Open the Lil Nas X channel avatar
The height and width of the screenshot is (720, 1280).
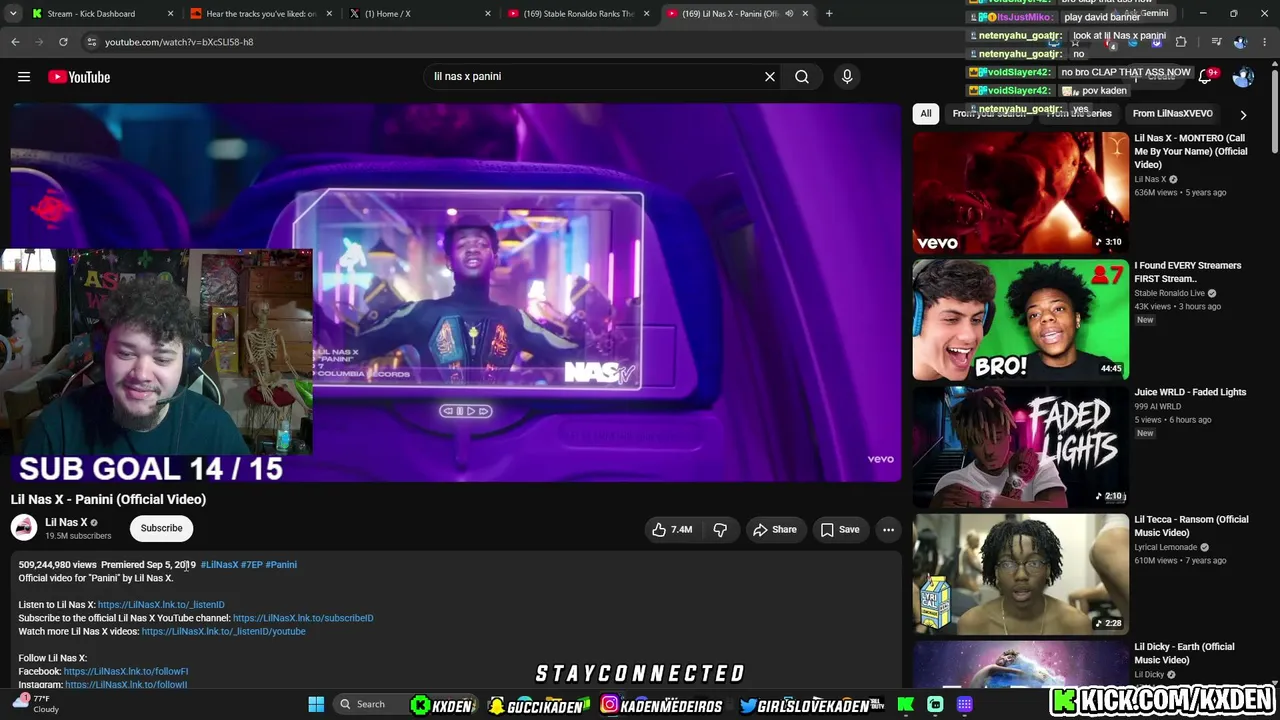point(24,528)
